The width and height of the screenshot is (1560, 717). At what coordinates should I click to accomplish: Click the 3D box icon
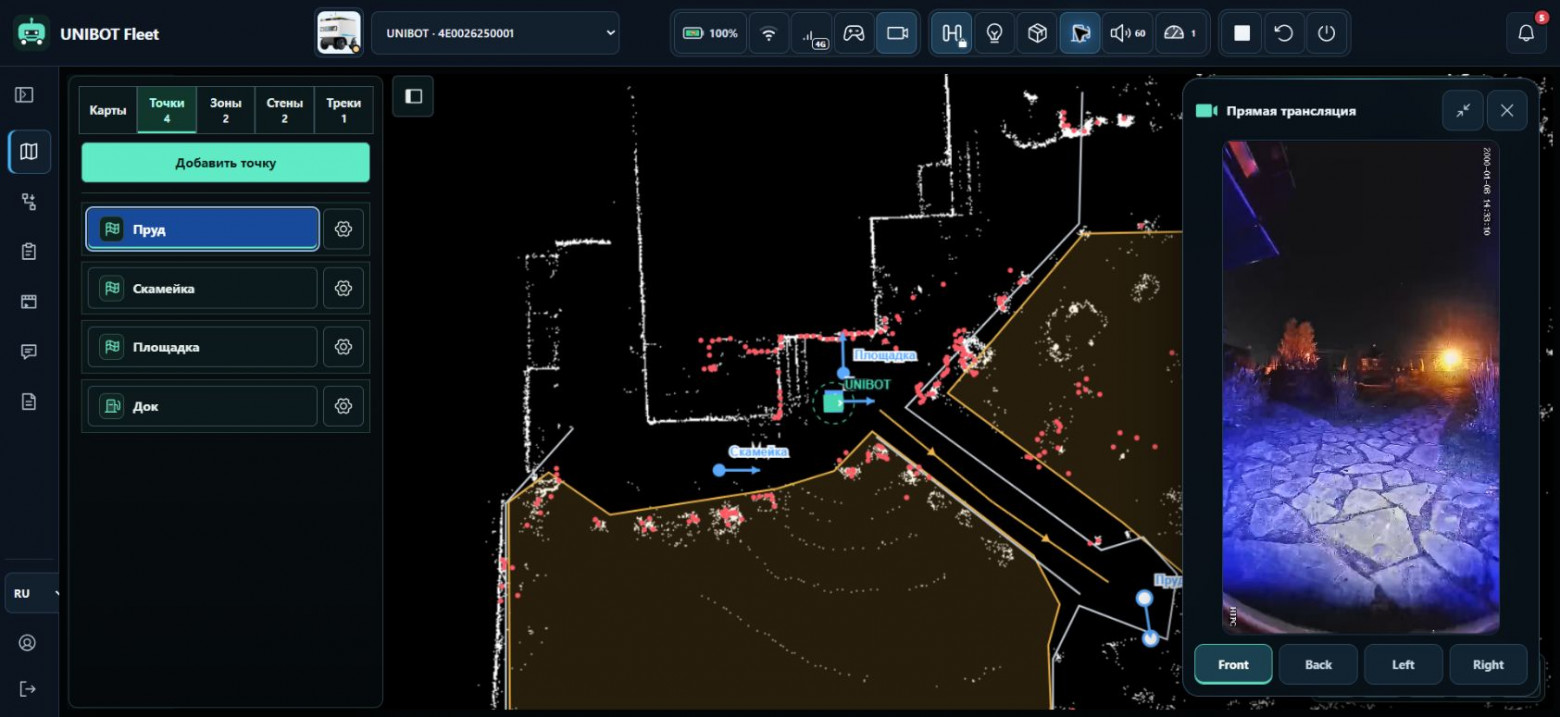(x=1038, y=33)
